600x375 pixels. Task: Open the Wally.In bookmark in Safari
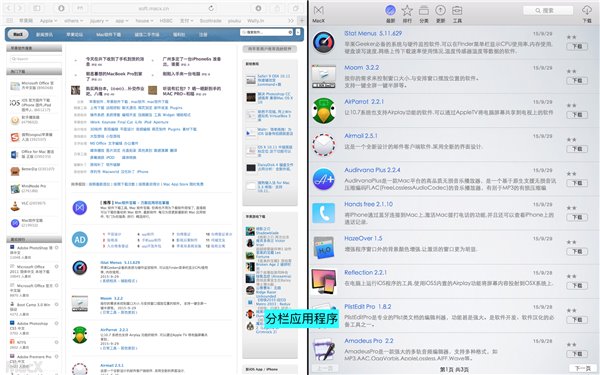(x=255, y=21)
